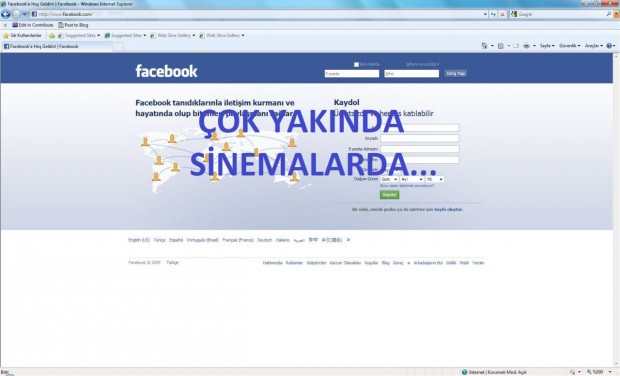Select Italiano language link
The image size is (620, 376).
point(283,240)
